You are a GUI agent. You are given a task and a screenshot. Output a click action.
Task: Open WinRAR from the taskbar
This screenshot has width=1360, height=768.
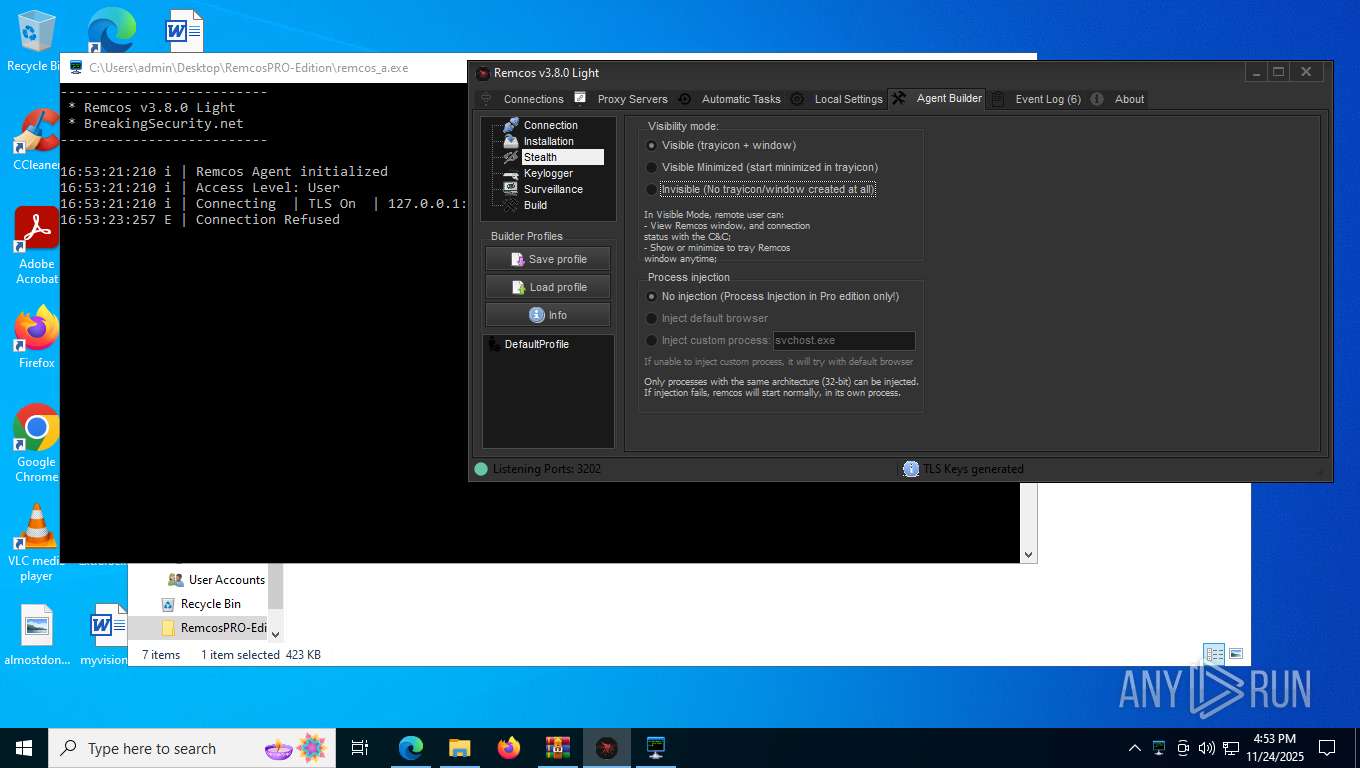point(557,748)
